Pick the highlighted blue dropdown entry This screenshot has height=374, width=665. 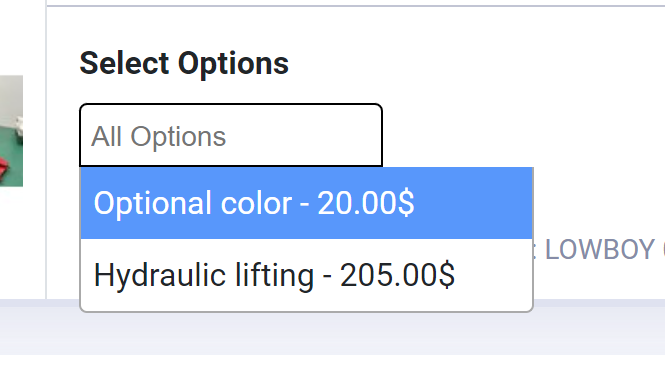click(x=306, y=203)
